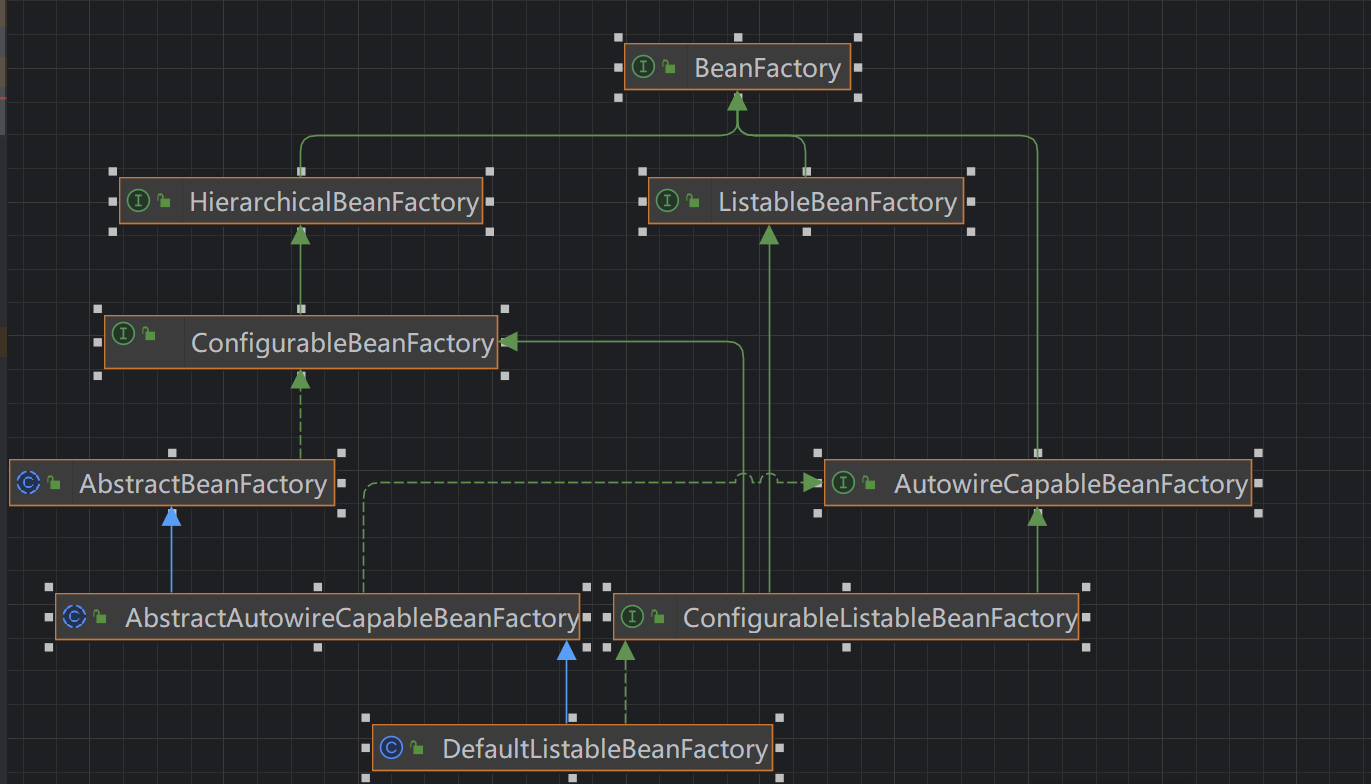Click the interface icon of ConfigurableListableBeanFactory

coord(632,617)
